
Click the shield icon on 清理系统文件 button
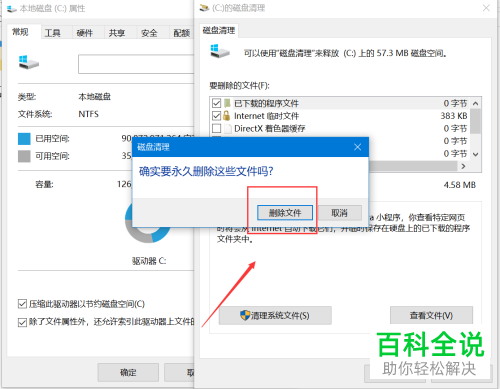[245, 315]
